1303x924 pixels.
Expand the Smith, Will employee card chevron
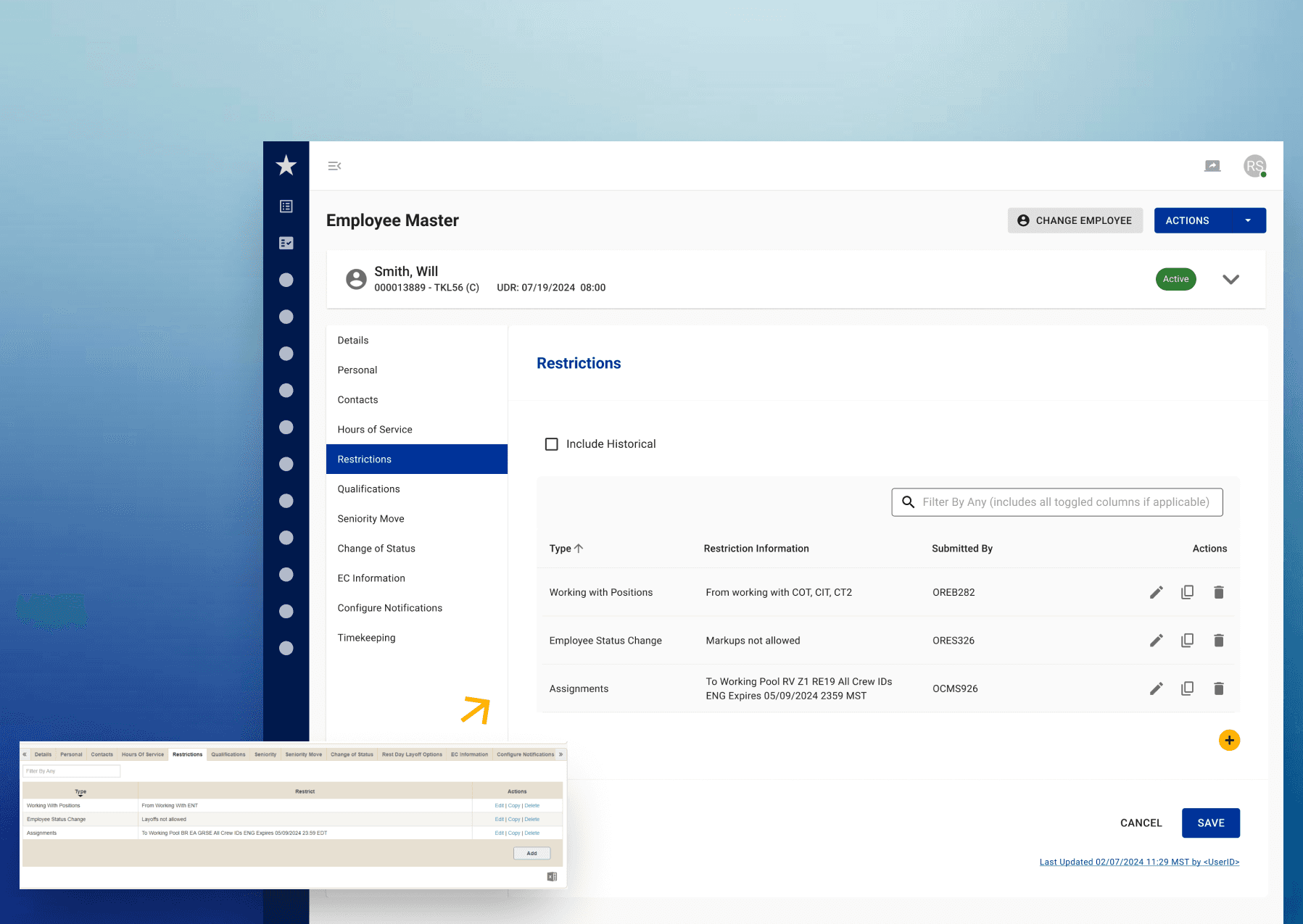pyautogui.click(x=1230, y=279)
